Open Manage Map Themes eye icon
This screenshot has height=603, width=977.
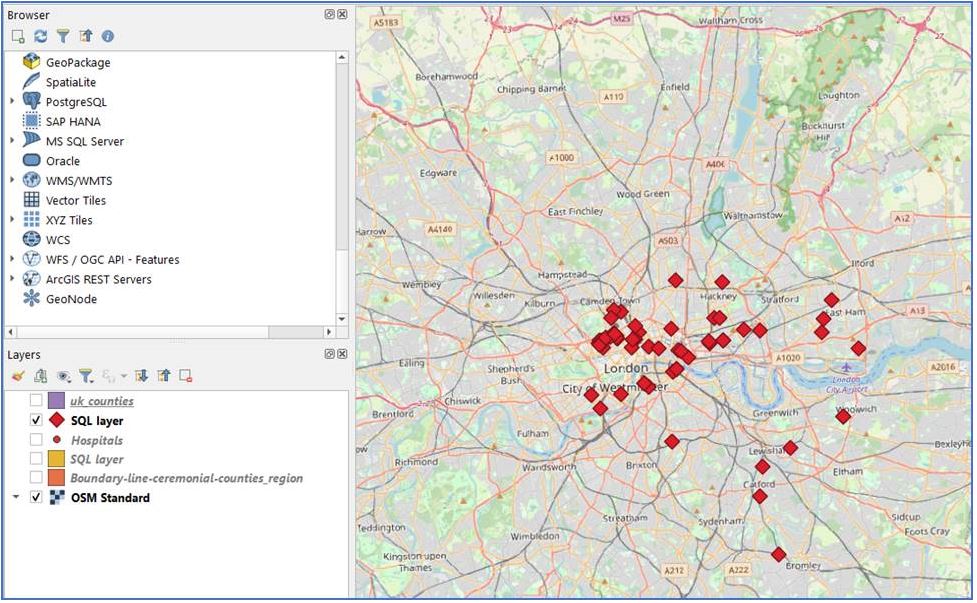(63, 376)
